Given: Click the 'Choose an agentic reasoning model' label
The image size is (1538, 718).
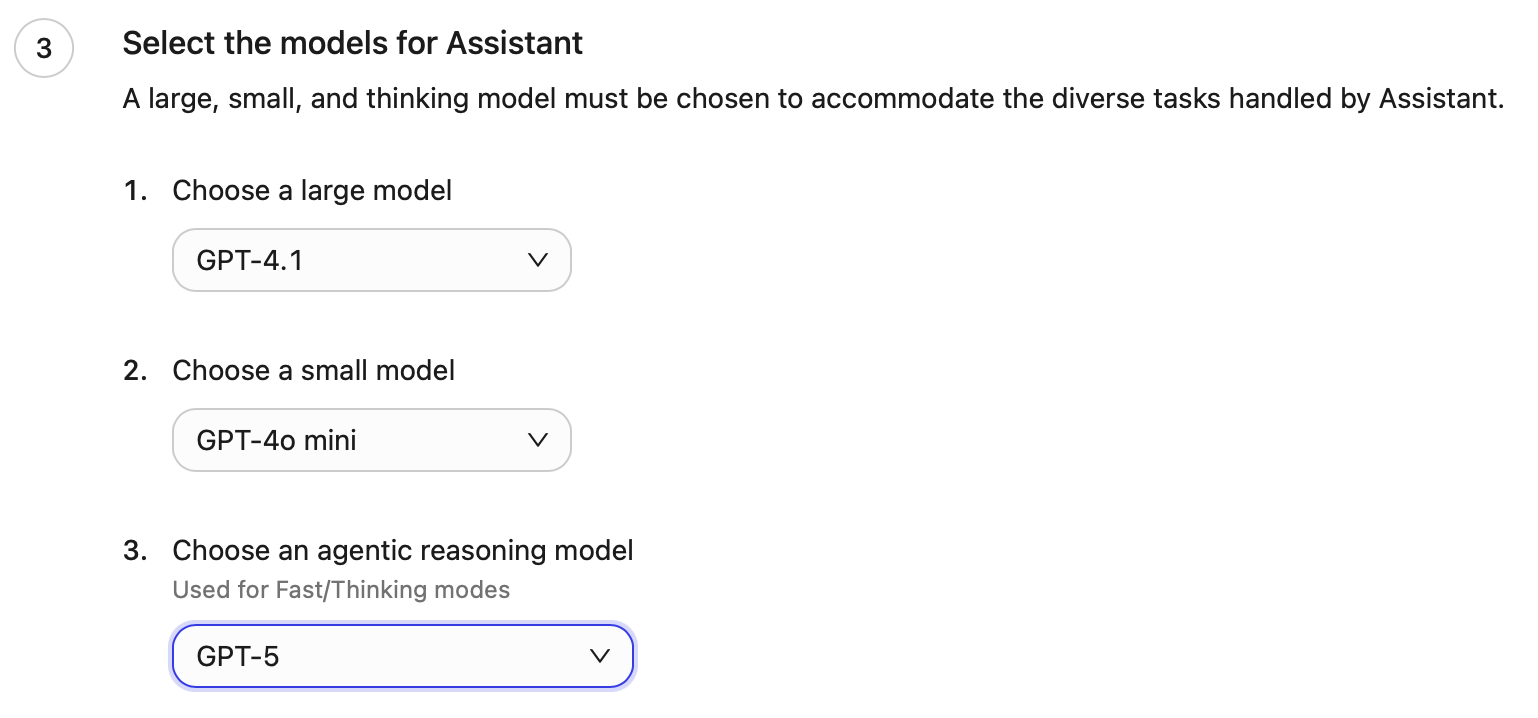Looking at the screenshot, I should coord(402,550).
